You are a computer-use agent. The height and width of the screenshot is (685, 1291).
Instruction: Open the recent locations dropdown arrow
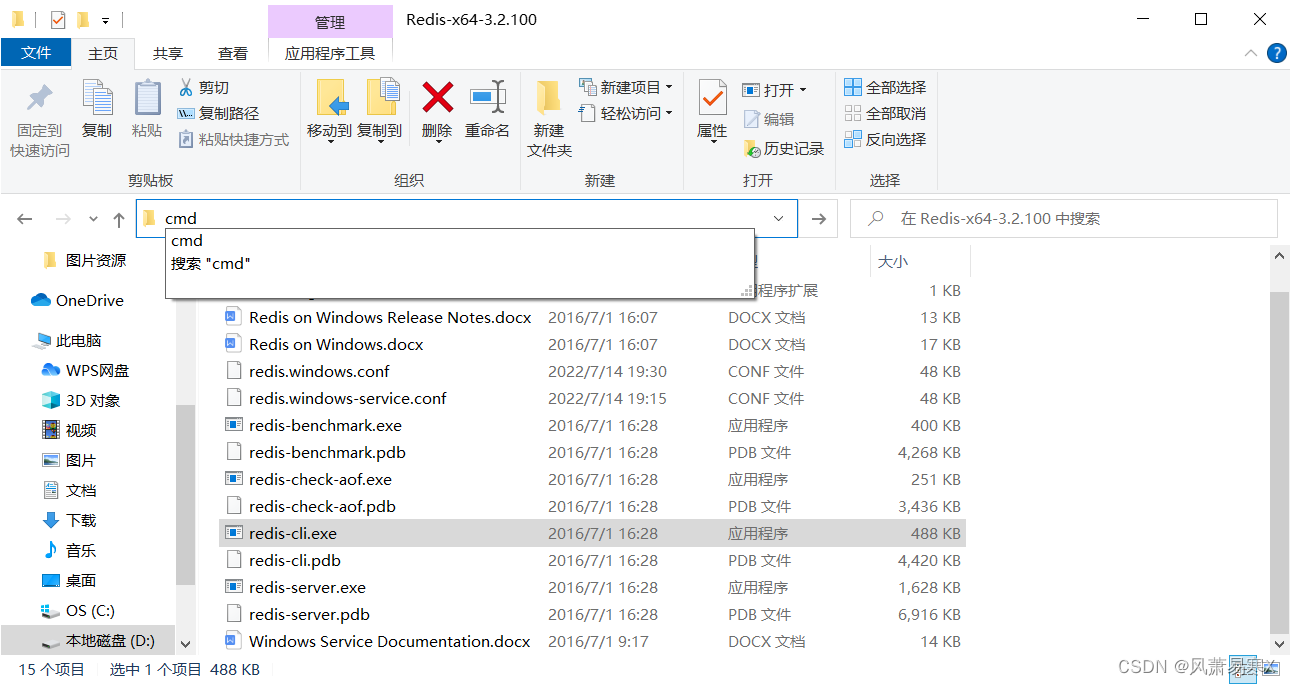coord(93,219)
